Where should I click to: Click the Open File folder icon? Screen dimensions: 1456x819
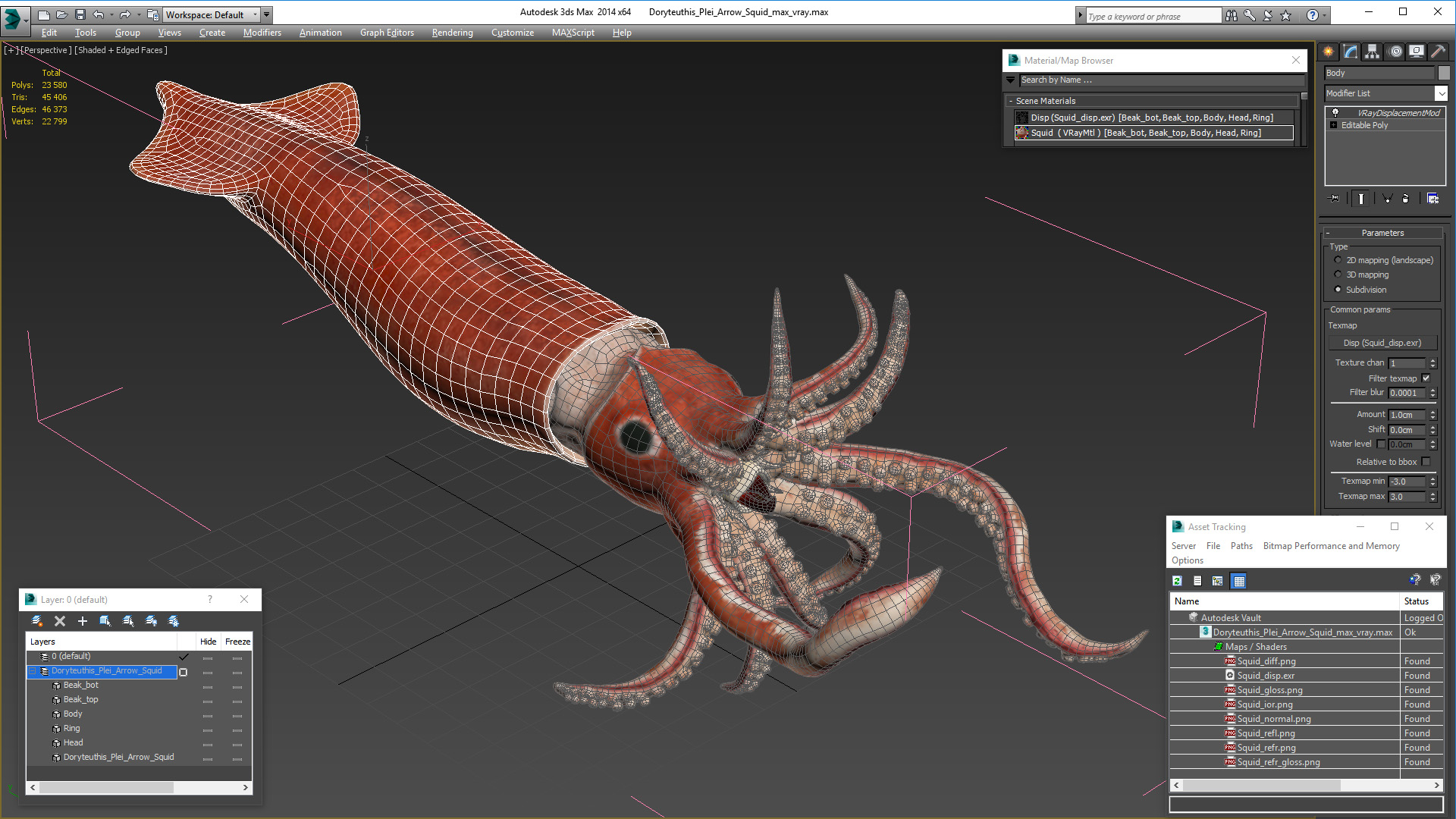[x=61, y=14]
